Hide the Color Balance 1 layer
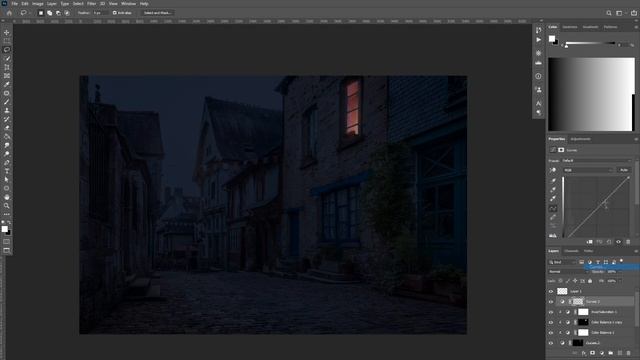 (551, 333)
